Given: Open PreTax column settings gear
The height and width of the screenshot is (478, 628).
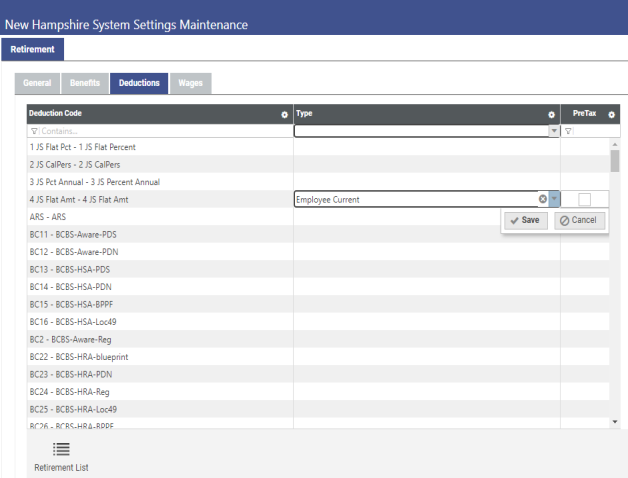Looking at the screenshot, I should click(x=612, y=115).
